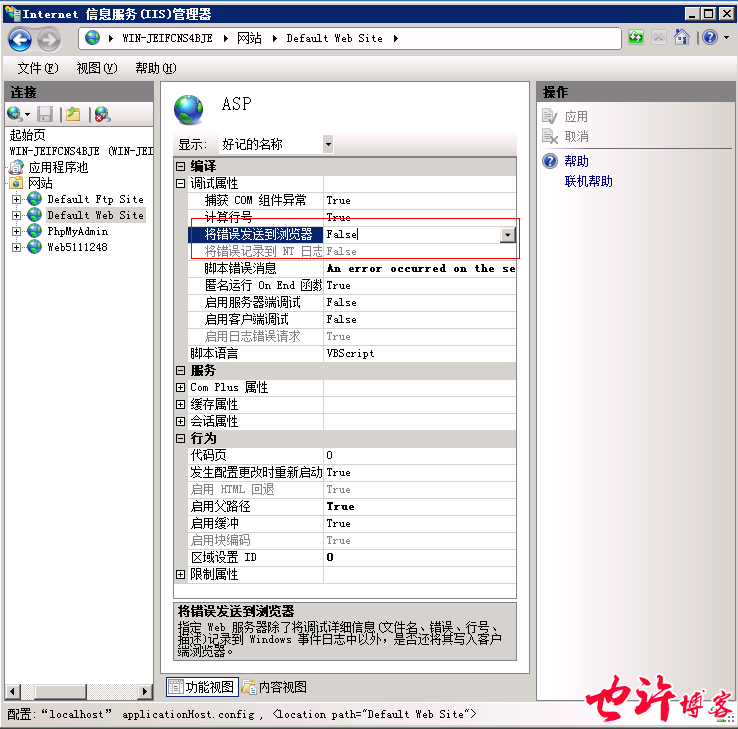
Task: Expand the 会话属性 group
Action: pyautogui.click(x=180, y=421)
